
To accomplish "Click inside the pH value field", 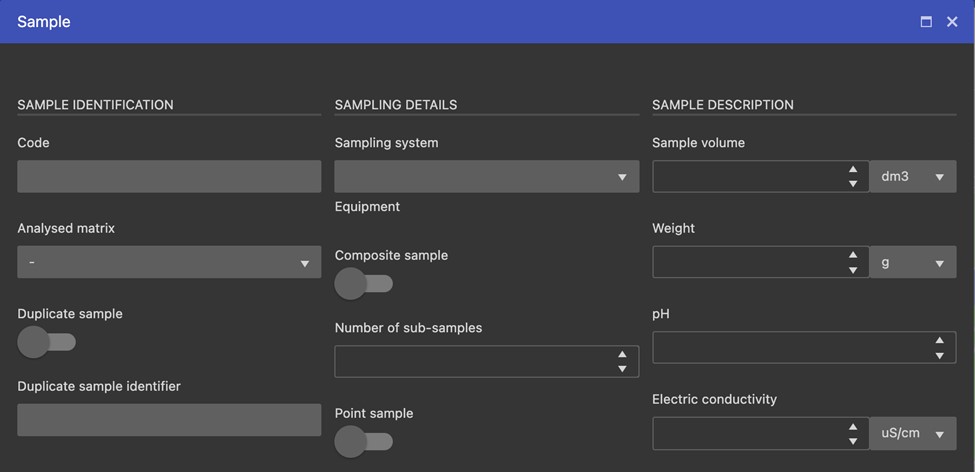I will (792, 348).
